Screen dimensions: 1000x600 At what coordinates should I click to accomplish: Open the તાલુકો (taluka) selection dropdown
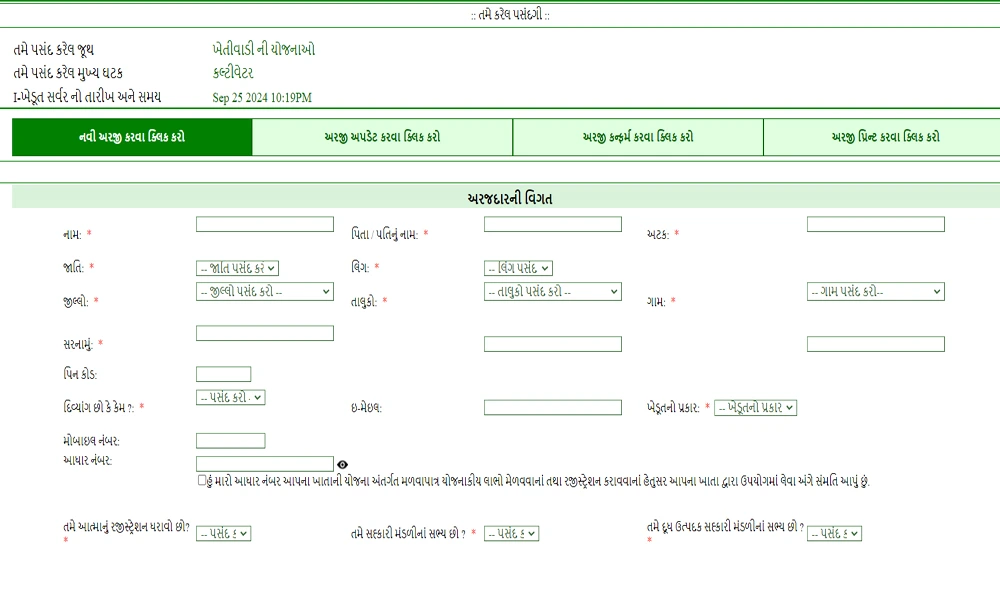point(553,291)
